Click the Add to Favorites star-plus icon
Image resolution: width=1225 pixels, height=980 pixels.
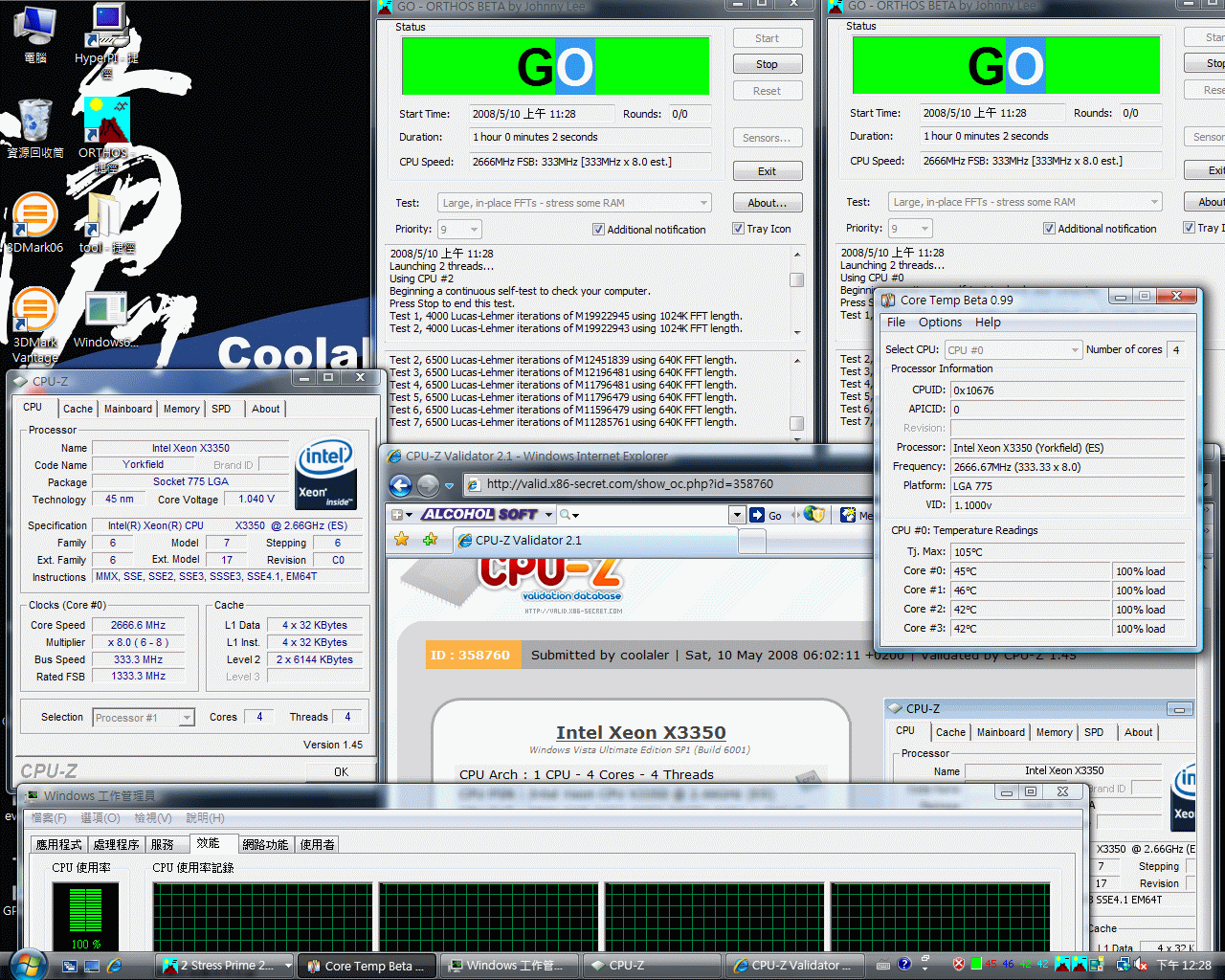click(430, 540)
